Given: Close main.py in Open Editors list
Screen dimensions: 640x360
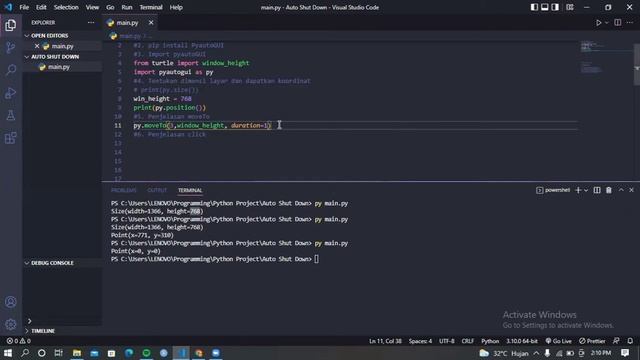Looking at the screenshot, I should pos(37,46).
